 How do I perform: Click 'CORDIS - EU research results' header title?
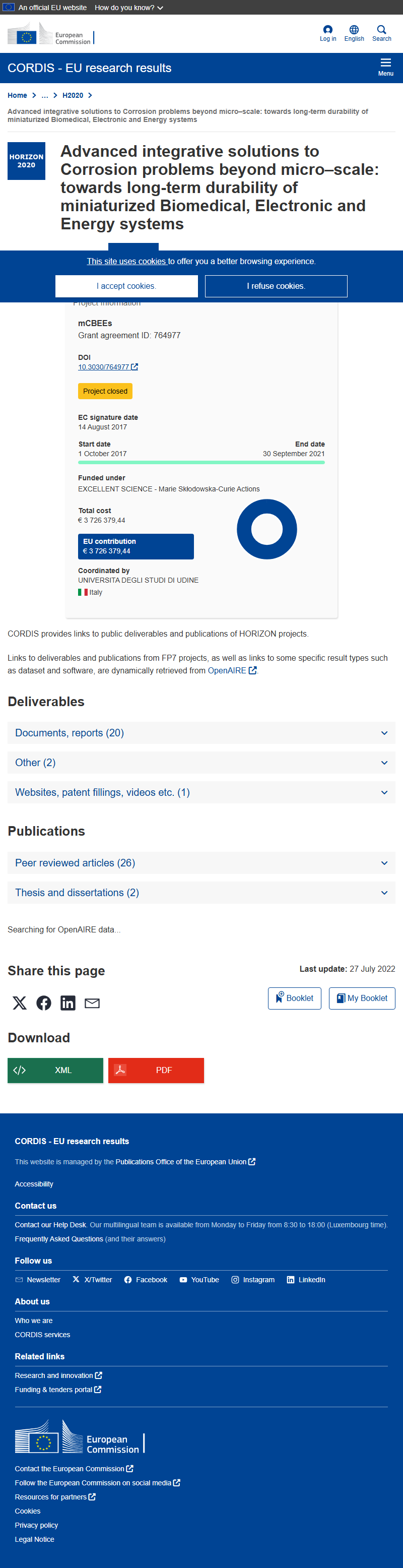90,68
